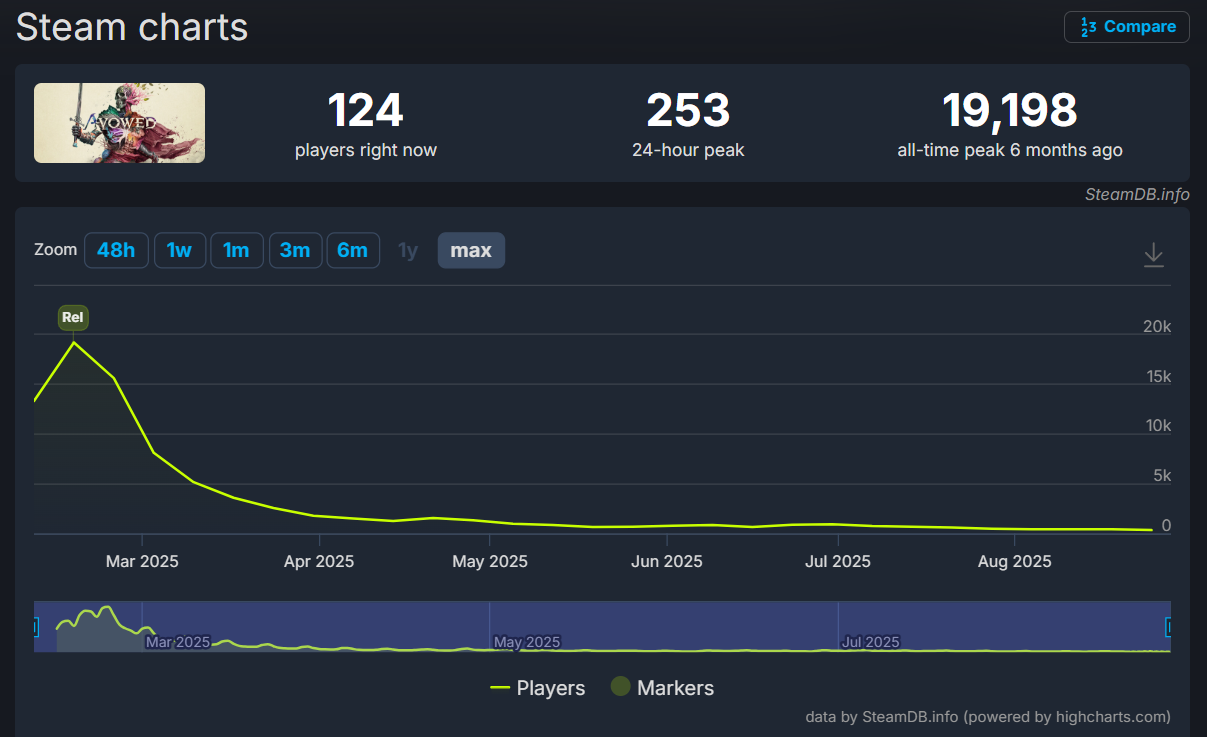Click the 10k y-axis label

click(x=1158, y=426)
